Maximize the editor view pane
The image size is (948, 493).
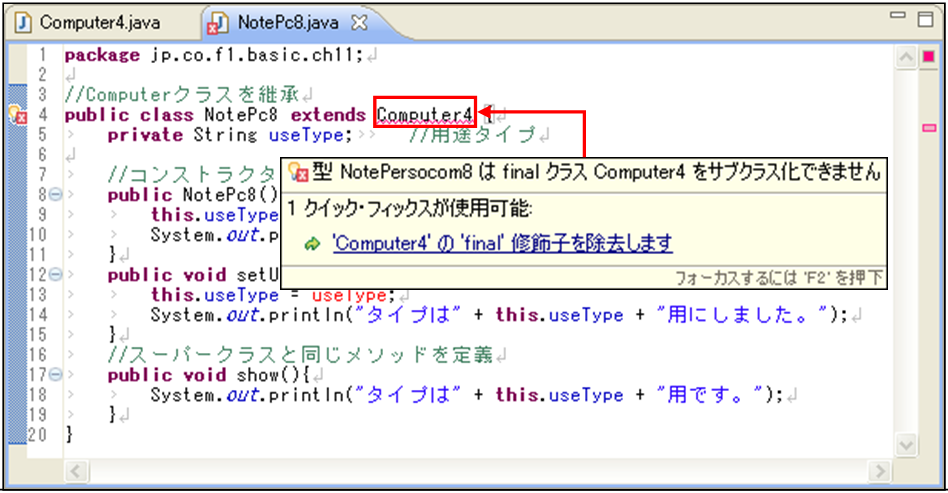tap(924, 19)
